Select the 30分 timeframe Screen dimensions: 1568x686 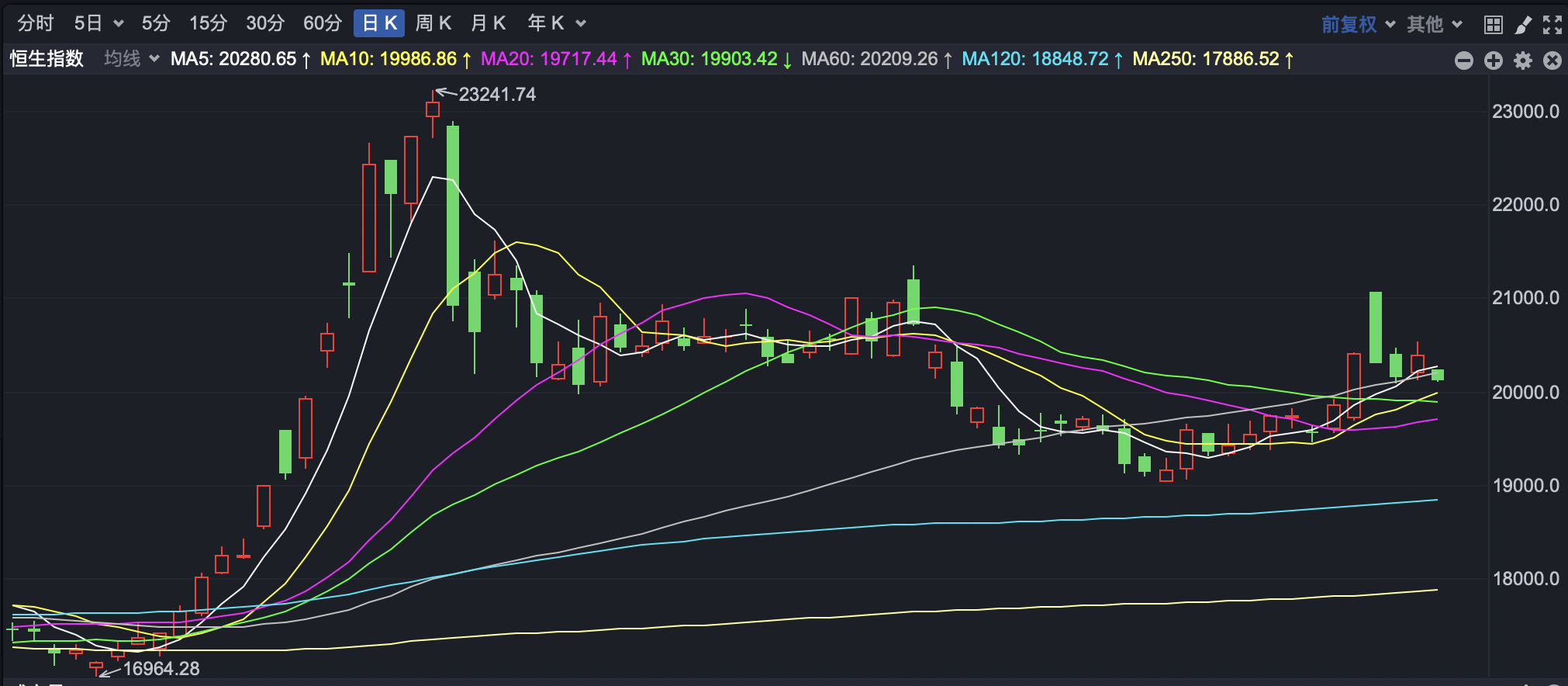265,23
